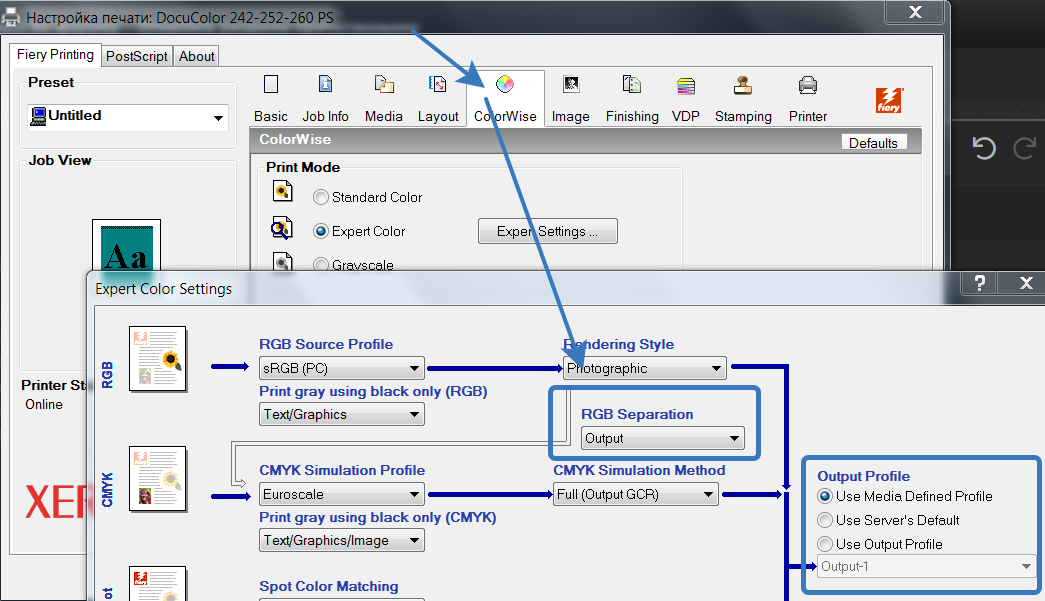The image size is (1045, 601).
Task: Choose Use Server's Default profile
Action: pyautogui.click(x=825, y=520)
